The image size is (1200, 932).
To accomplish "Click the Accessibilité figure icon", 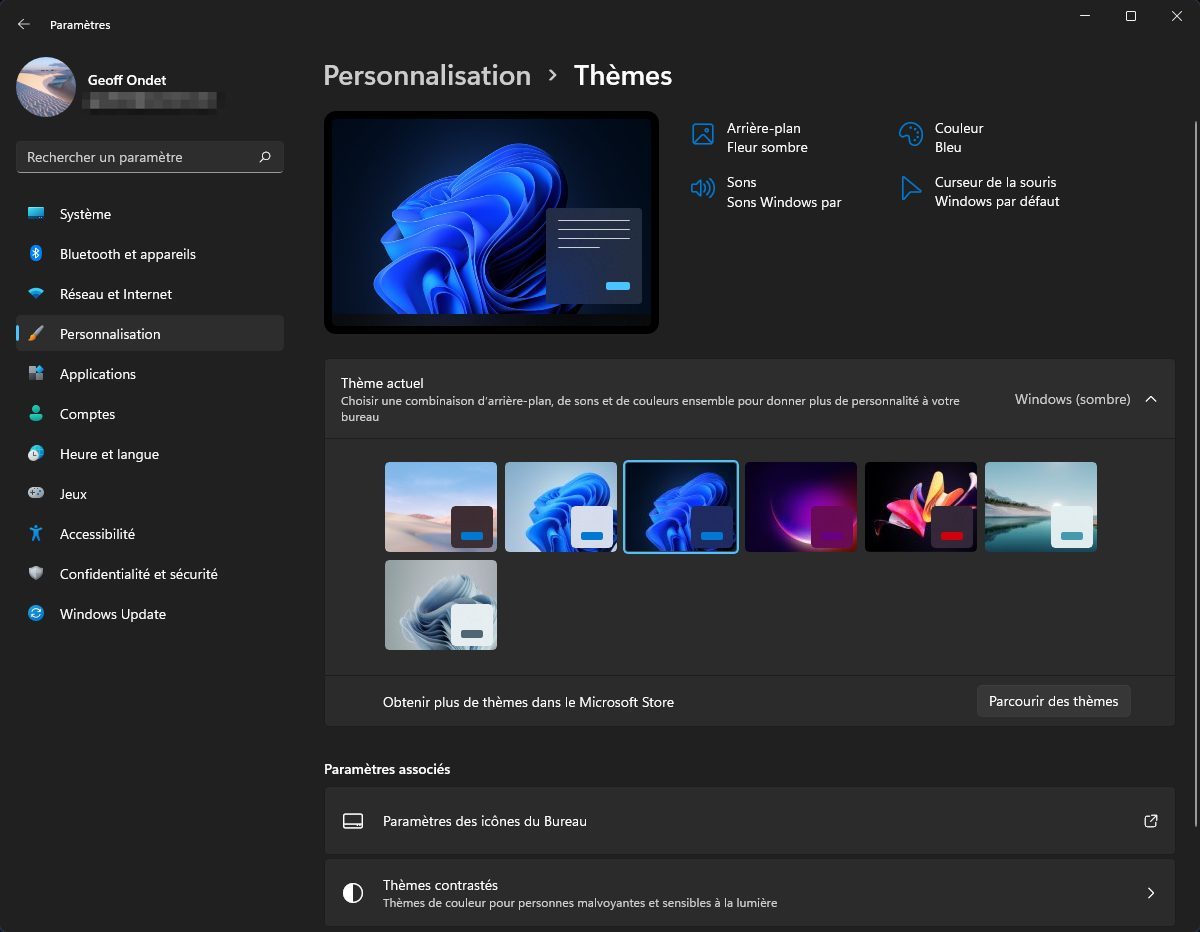I will click(x=36, y=534).
